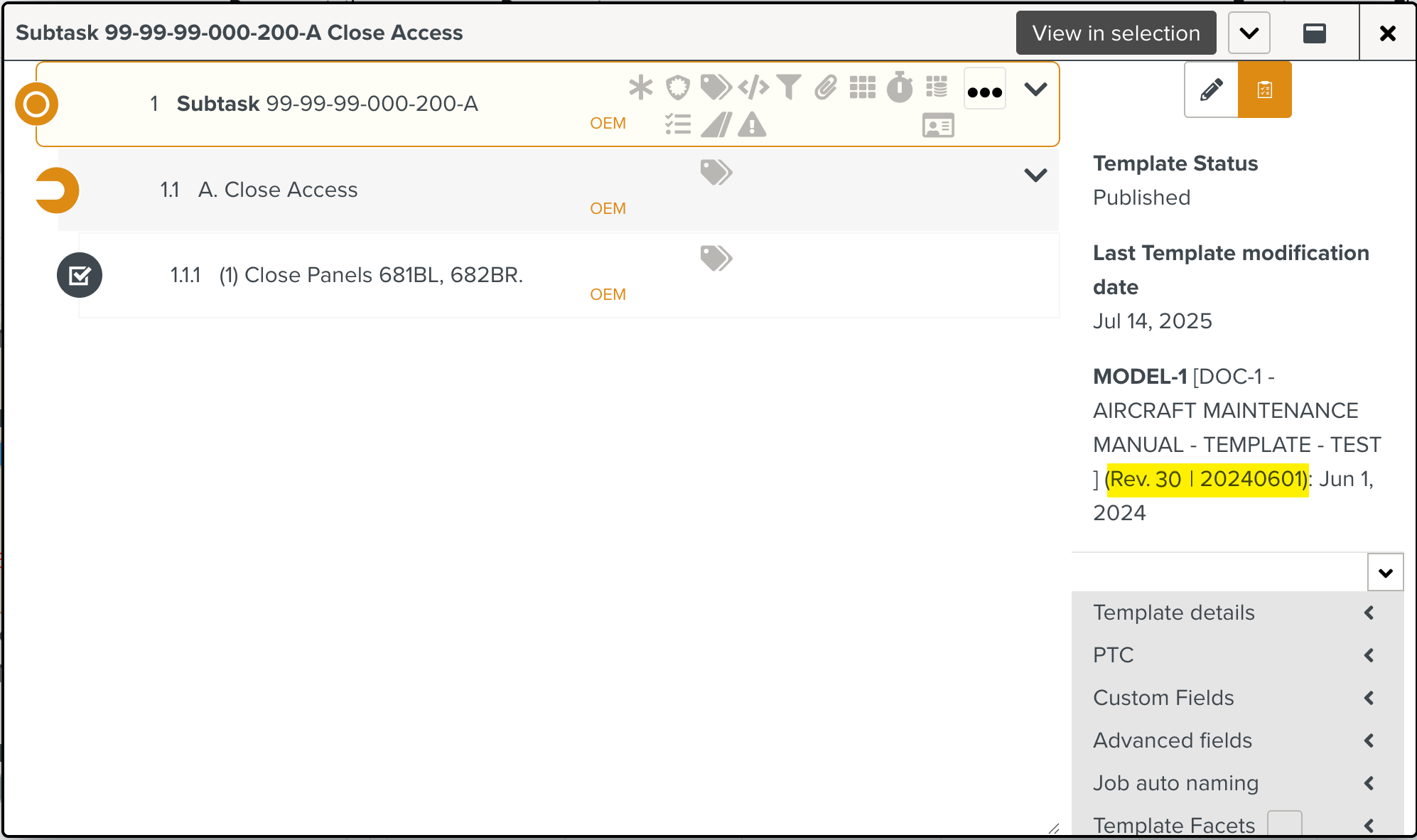1417x840 pixels.
Task: Open the Job auto naming section
Action: point(1175,783)
